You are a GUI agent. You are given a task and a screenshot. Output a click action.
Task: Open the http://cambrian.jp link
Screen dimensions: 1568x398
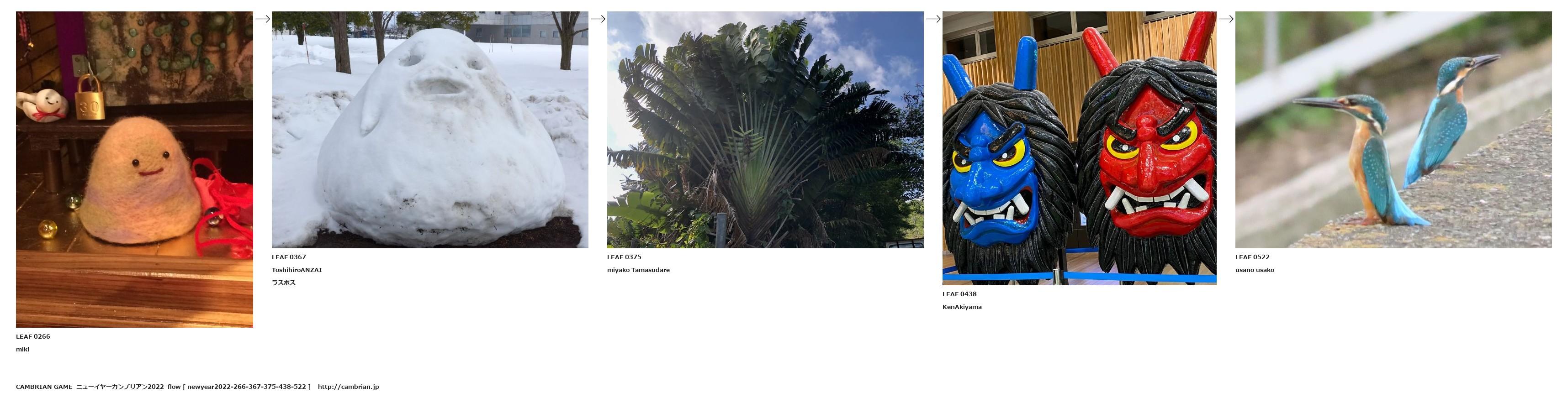348,387
